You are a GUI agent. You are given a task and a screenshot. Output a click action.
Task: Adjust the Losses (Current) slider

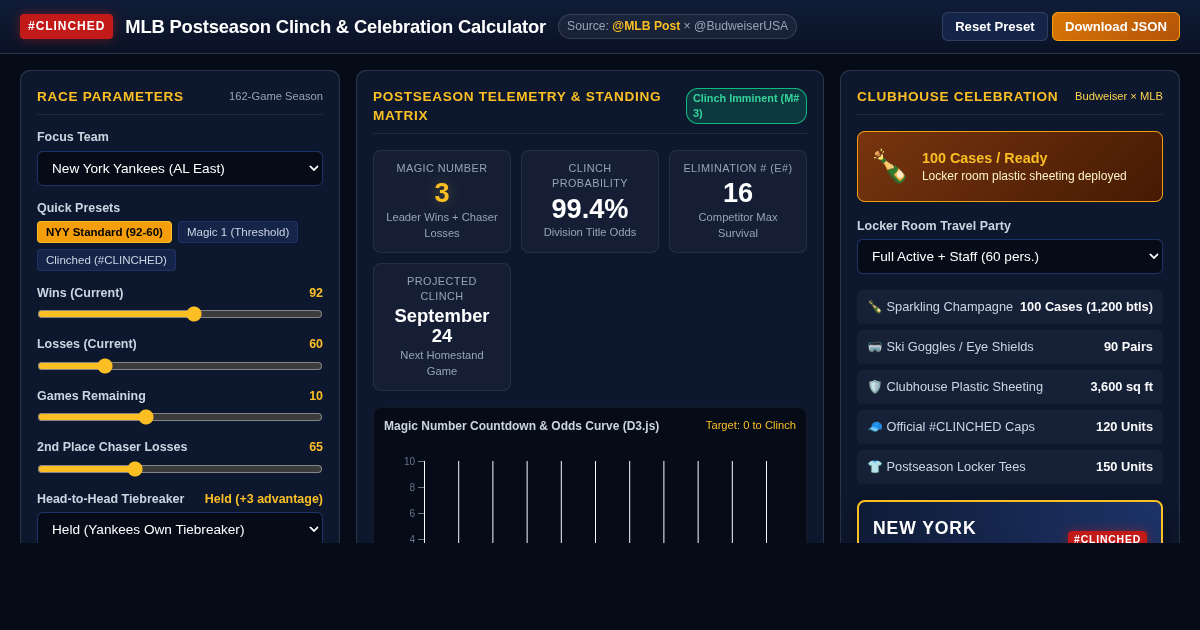180,366
